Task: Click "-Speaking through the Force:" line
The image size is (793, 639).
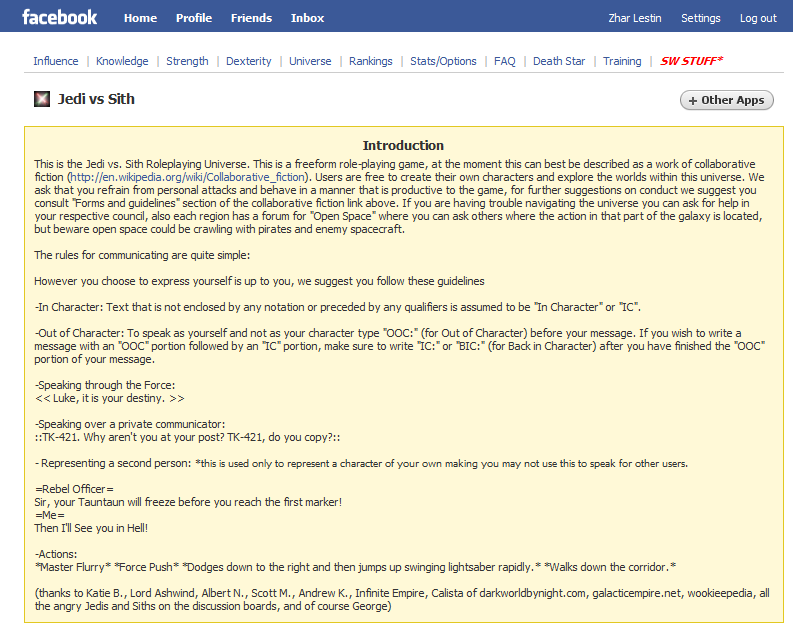Action: 105,385
